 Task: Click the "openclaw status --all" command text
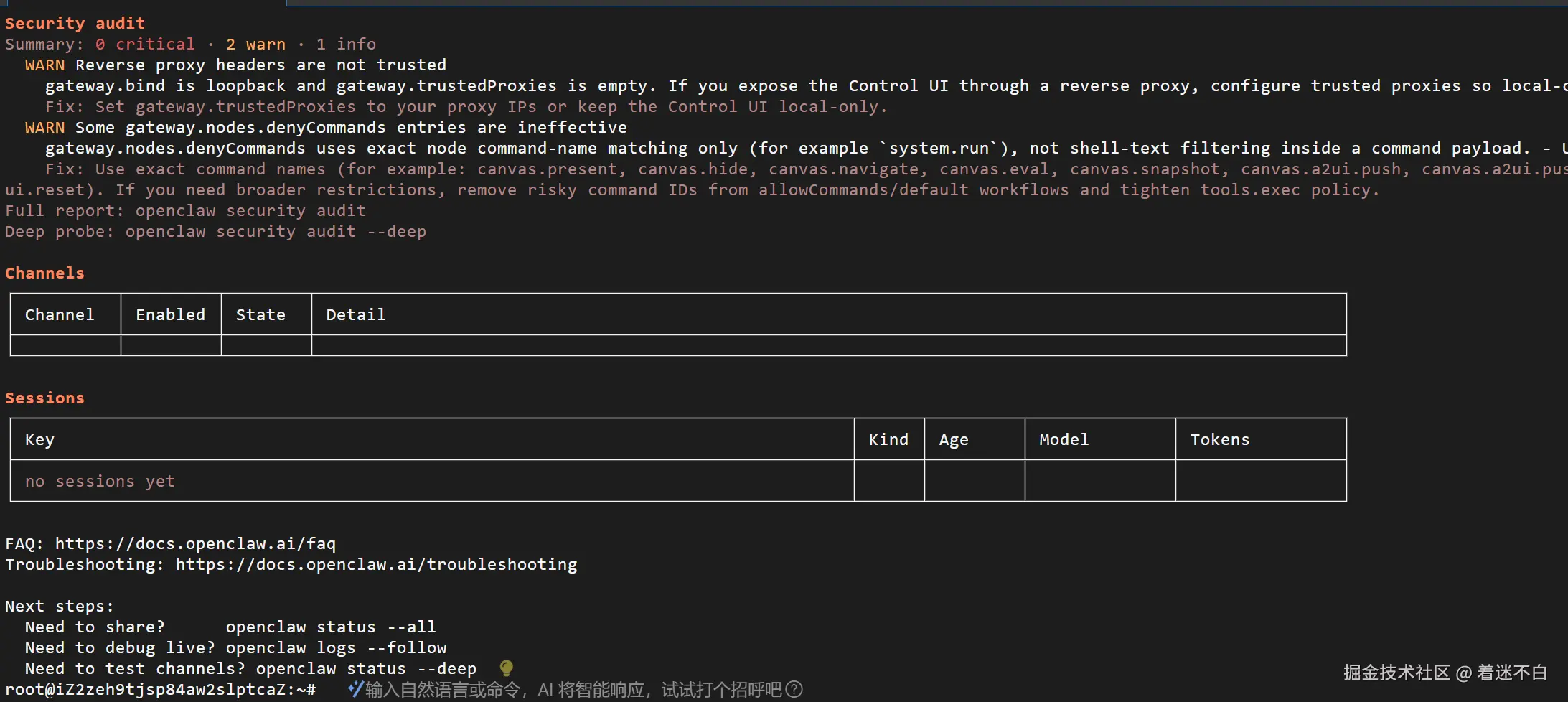click(x=331, y=627)
